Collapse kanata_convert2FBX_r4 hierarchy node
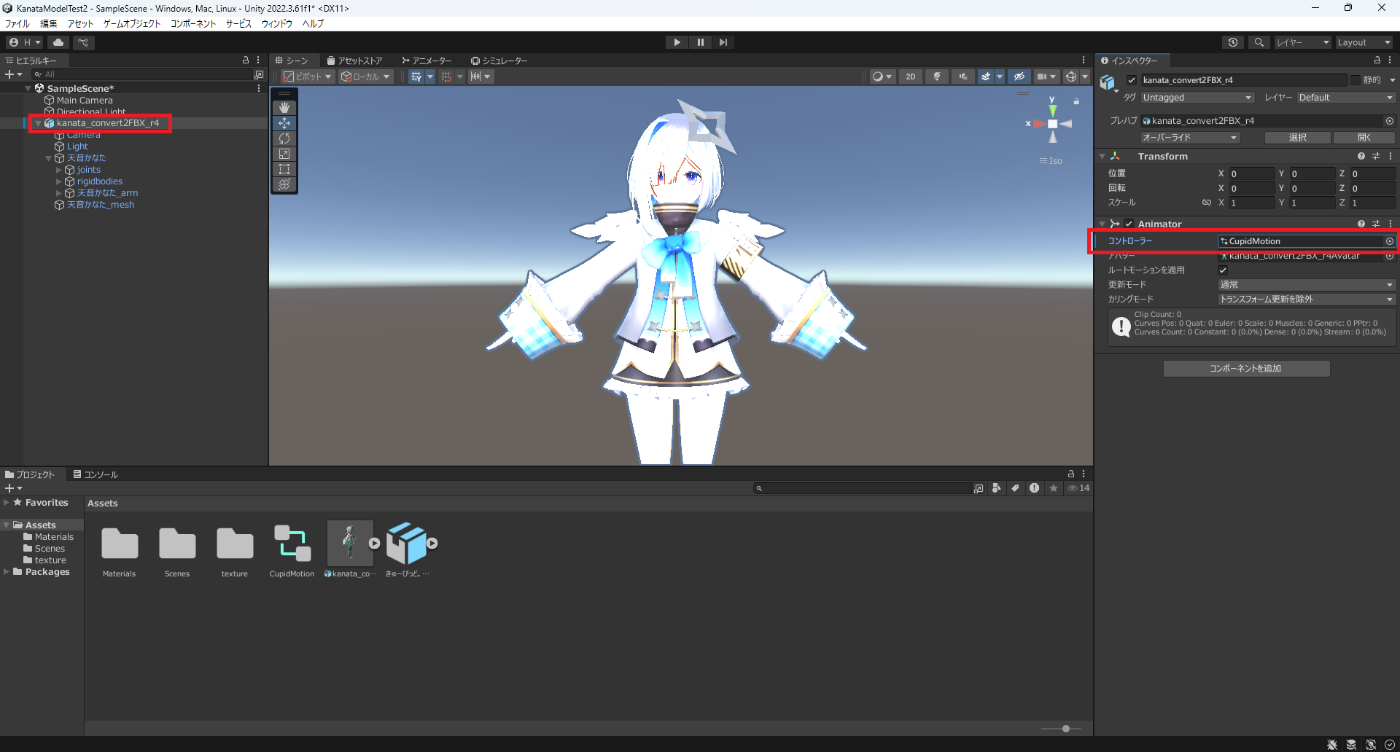Screen dimensions: 1400x752 point(38,123)
